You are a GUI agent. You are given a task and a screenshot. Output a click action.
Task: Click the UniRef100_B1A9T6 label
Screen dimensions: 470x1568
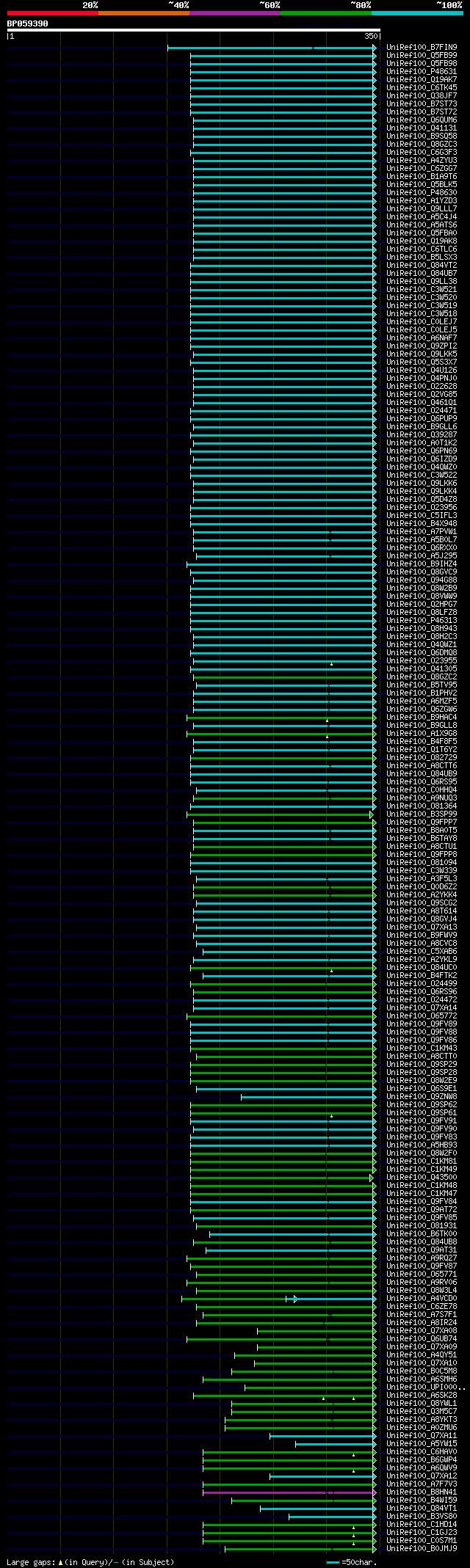pyautogui.click(x=422, y=177)
